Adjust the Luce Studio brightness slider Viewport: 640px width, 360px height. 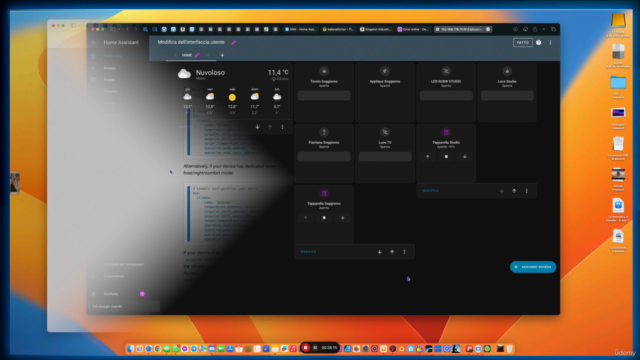[507, 96]
